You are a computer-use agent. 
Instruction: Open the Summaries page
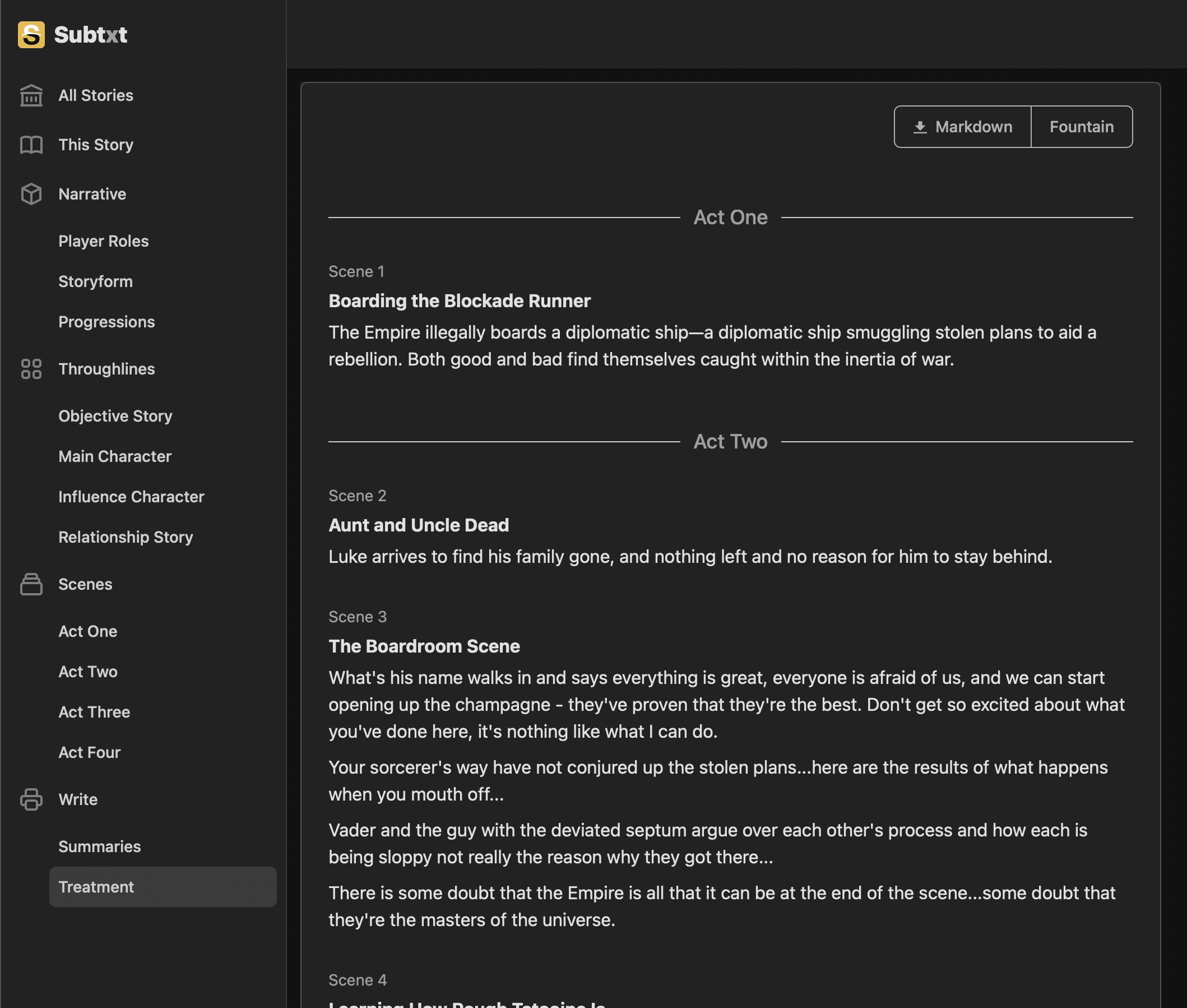click(x=99, y=847)
